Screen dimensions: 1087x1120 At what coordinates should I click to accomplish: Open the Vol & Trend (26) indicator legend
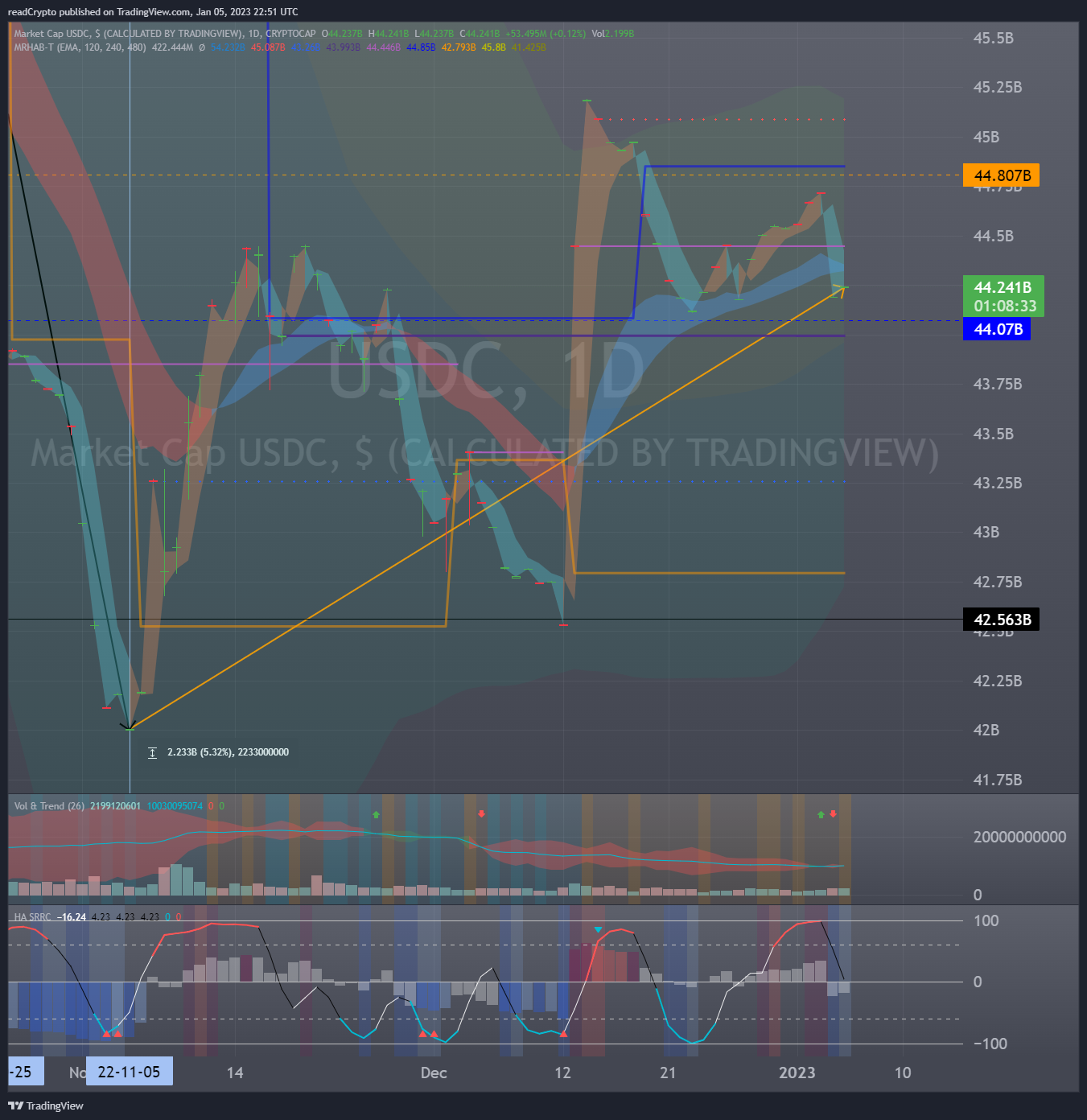coord(49,806)
